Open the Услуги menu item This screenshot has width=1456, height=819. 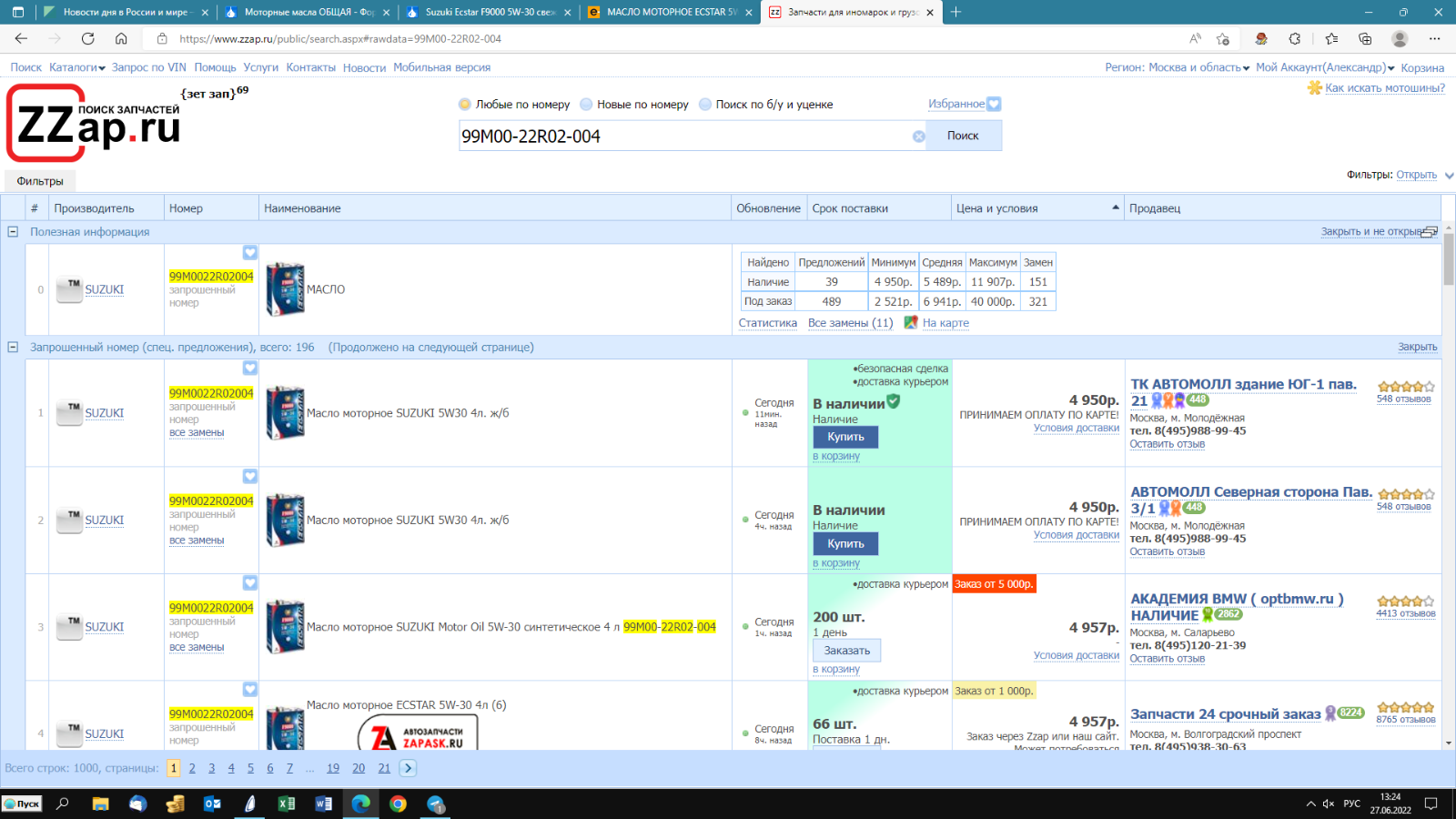point(261,67)
